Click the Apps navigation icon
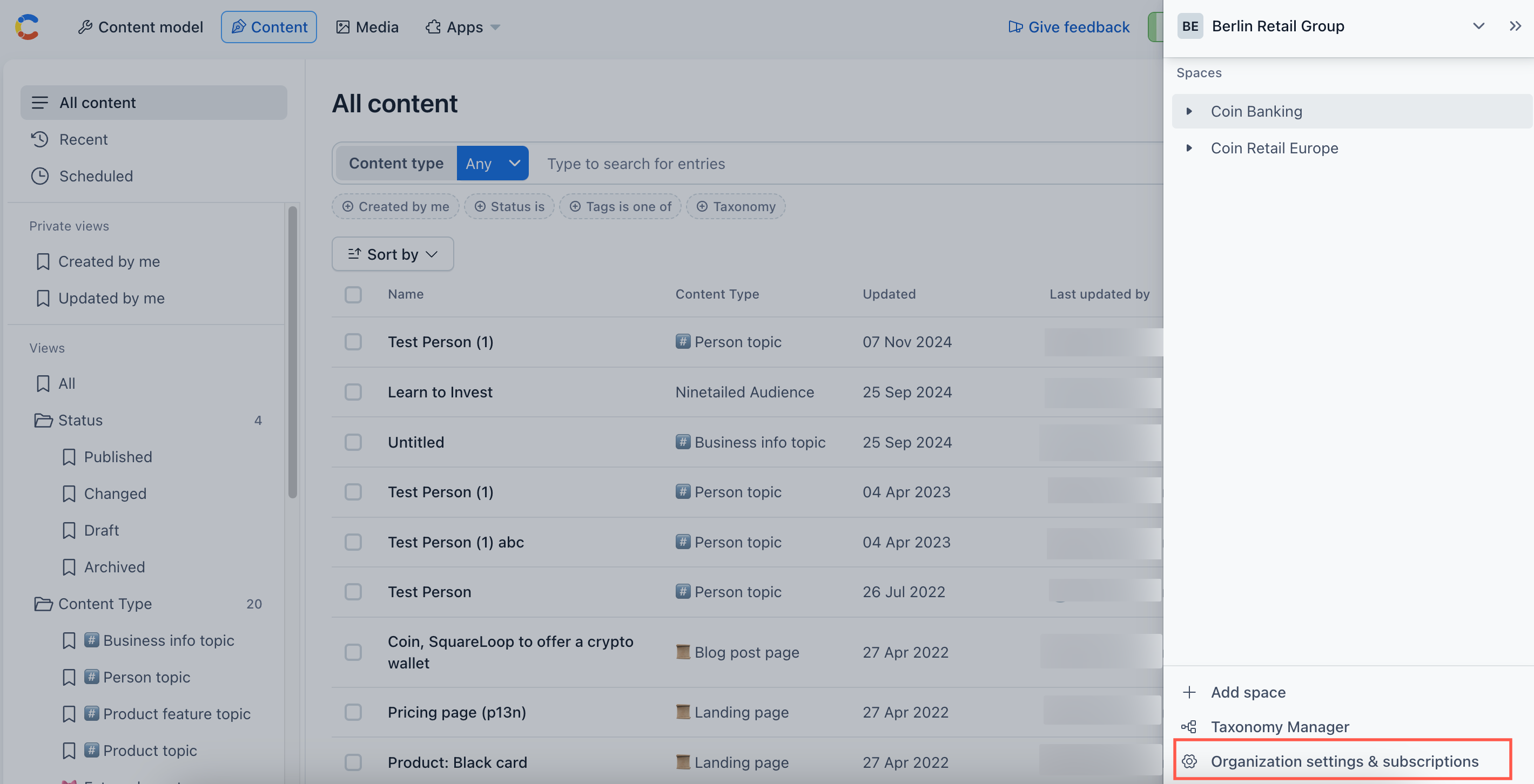Image resolution: width=1534 pixels, height=784 pixels. pyautogui.click(x=431, y=26)
